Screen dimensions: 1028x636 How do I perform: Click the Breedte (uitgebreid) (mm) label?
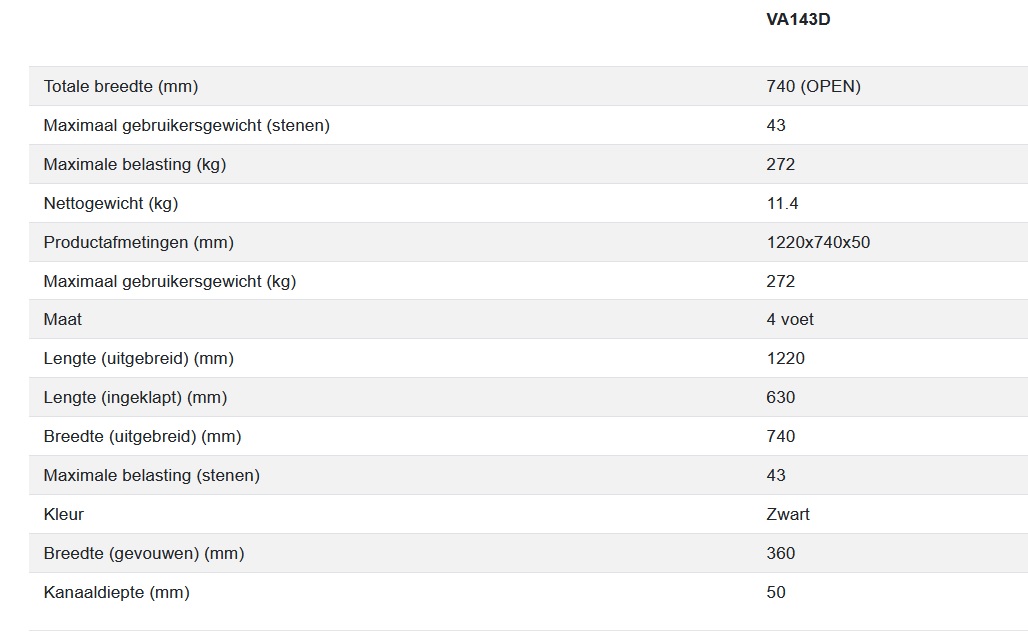point(142,436)
